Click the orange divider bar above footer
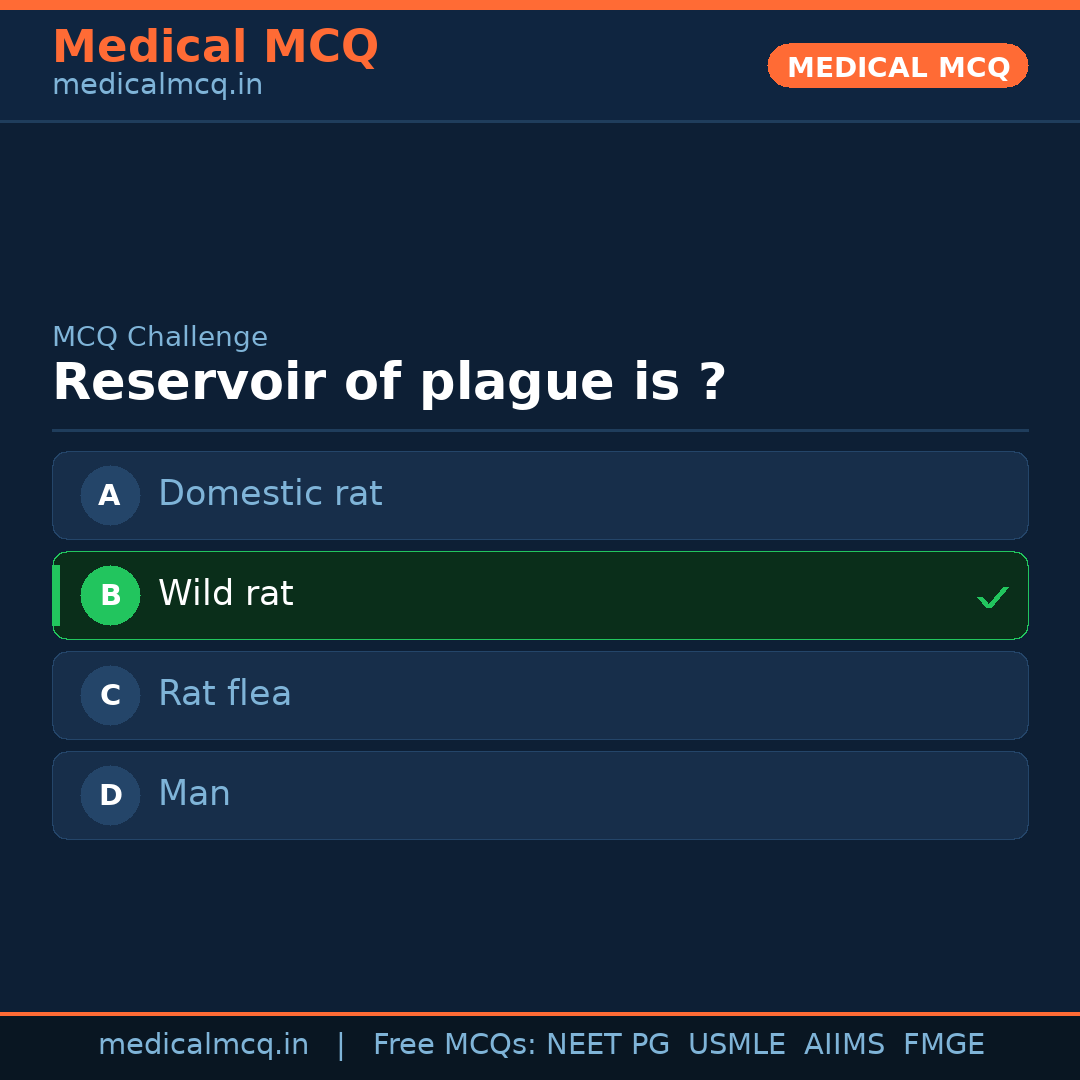The image size is (1080, 1080). coord(540,1012)
